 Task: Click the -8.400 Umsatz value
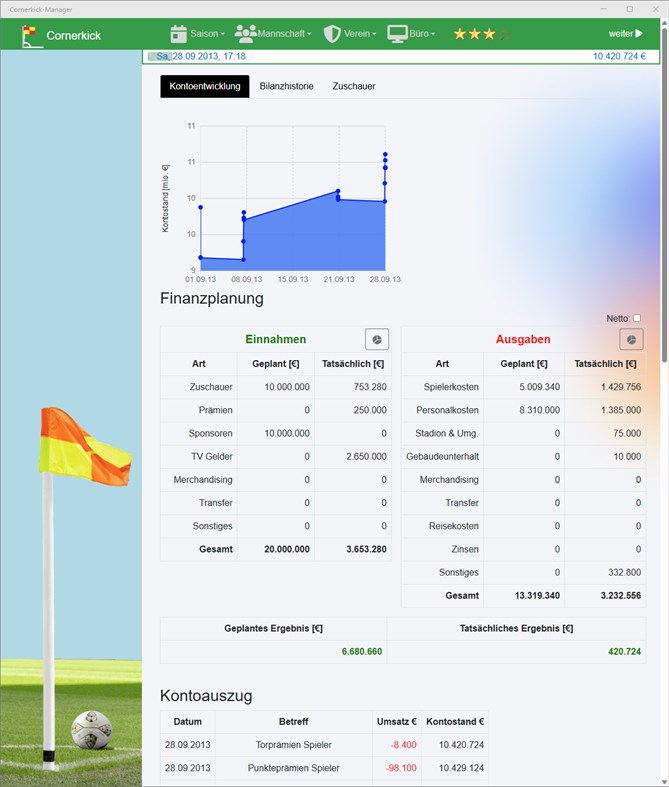click(x=404, y=745)
